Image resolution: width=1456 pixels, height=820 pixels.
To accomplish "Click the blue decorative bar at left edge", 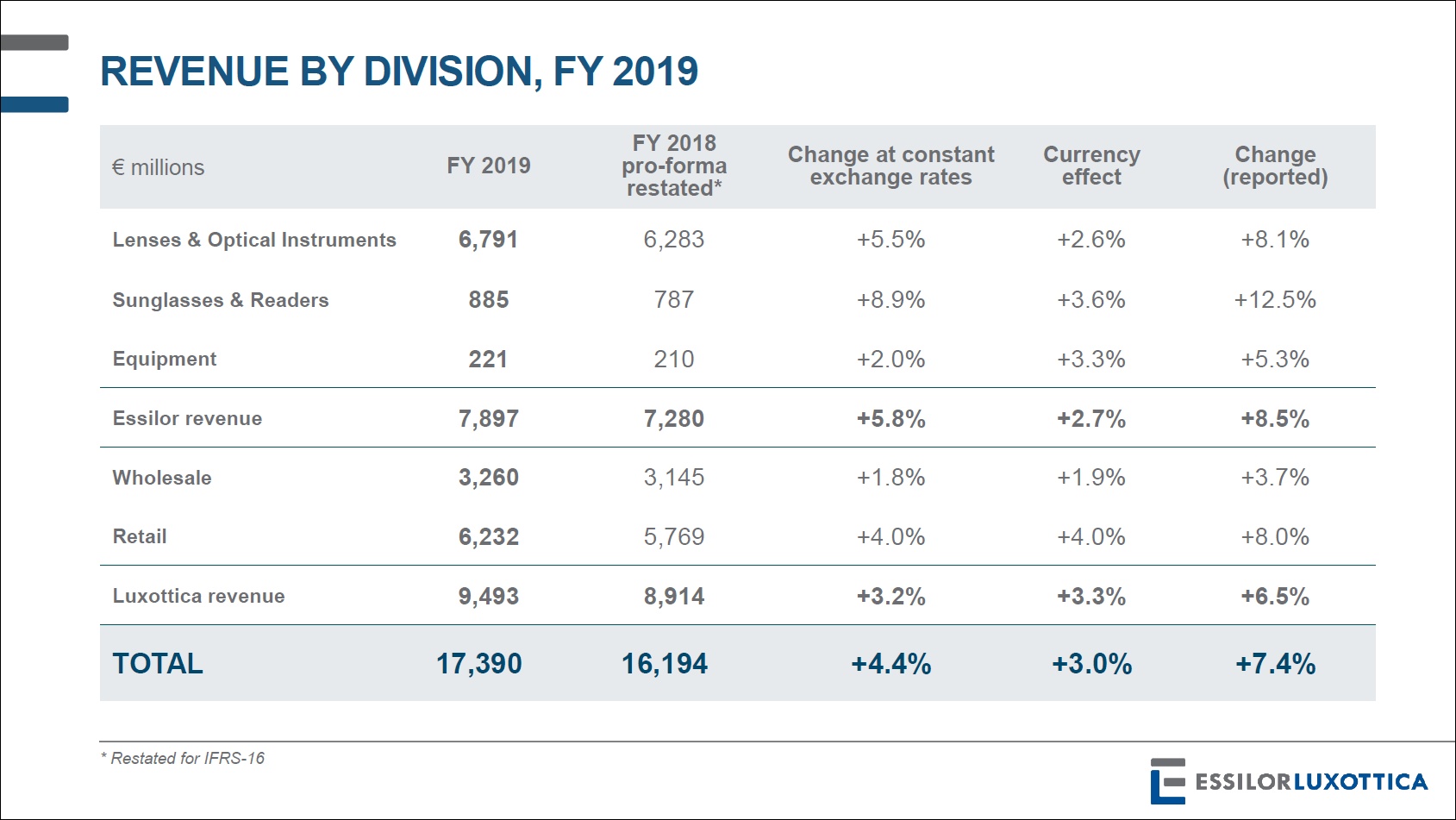I will click(34, 104).
